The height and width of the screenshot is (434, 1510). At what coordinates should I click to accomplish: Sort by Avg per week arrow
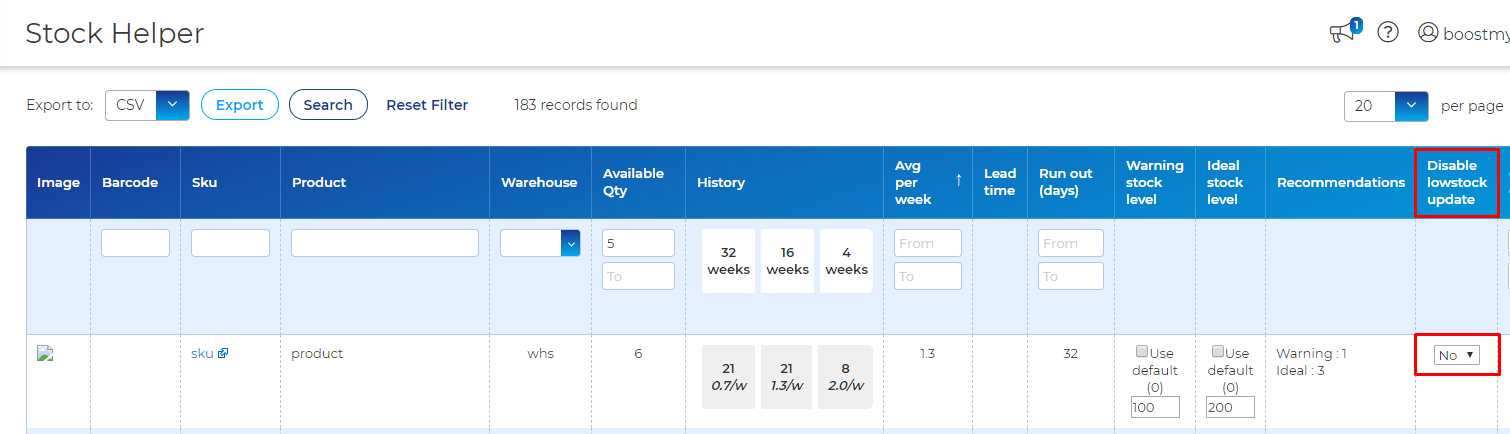point(958,179)
